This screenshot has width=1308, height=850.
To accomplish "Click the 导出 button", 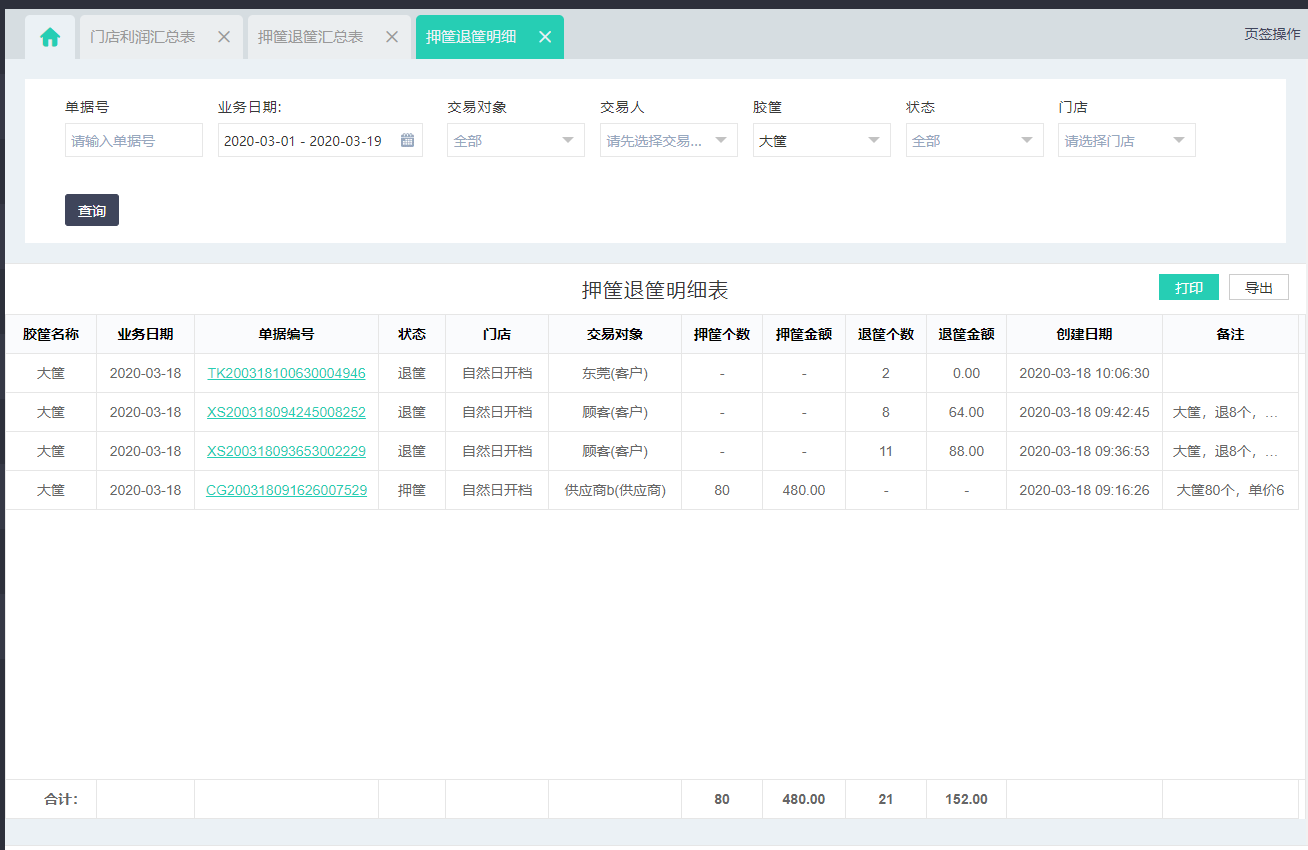I will (1259, 288).
